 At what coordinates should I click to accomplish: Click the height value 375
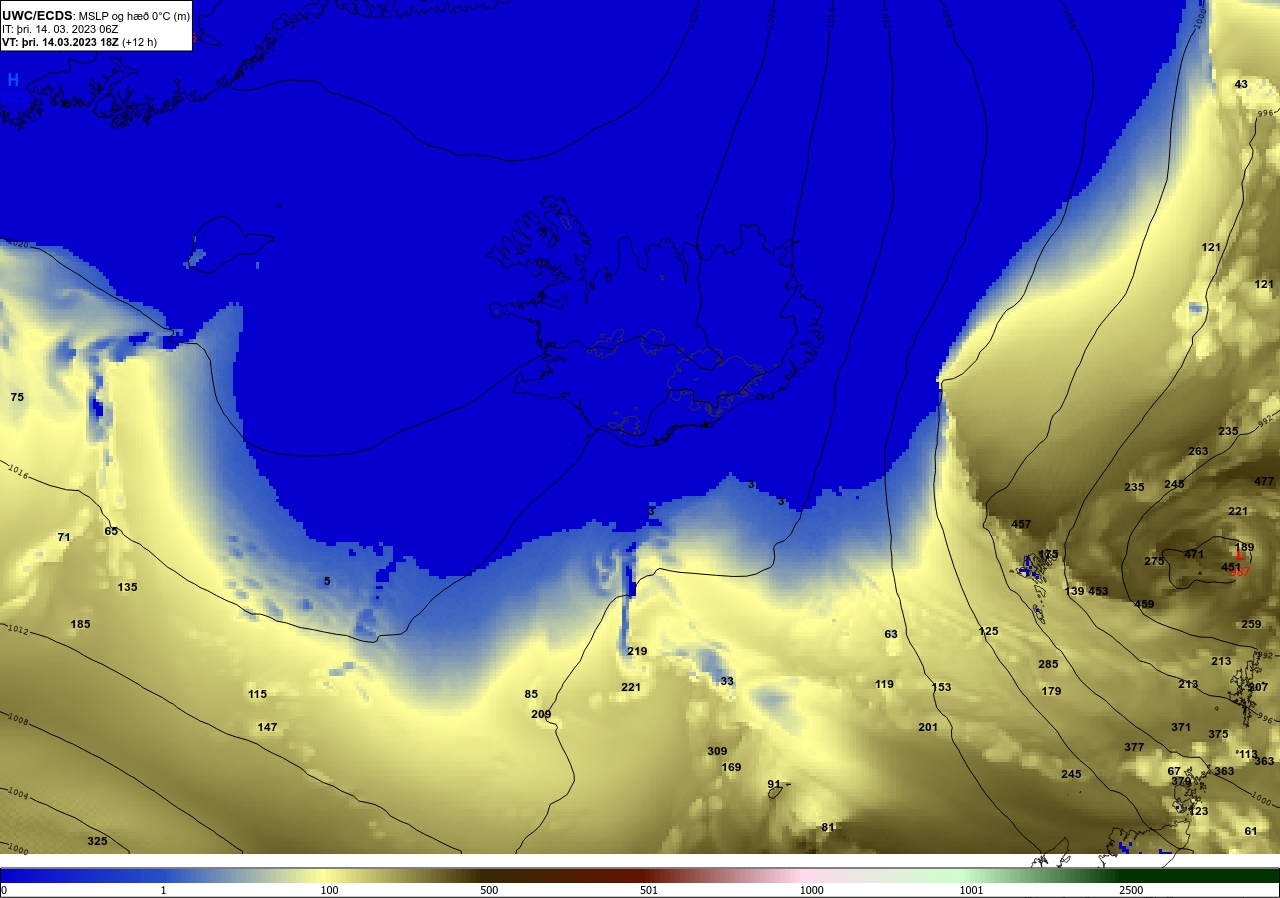(x=1218, y=734)
